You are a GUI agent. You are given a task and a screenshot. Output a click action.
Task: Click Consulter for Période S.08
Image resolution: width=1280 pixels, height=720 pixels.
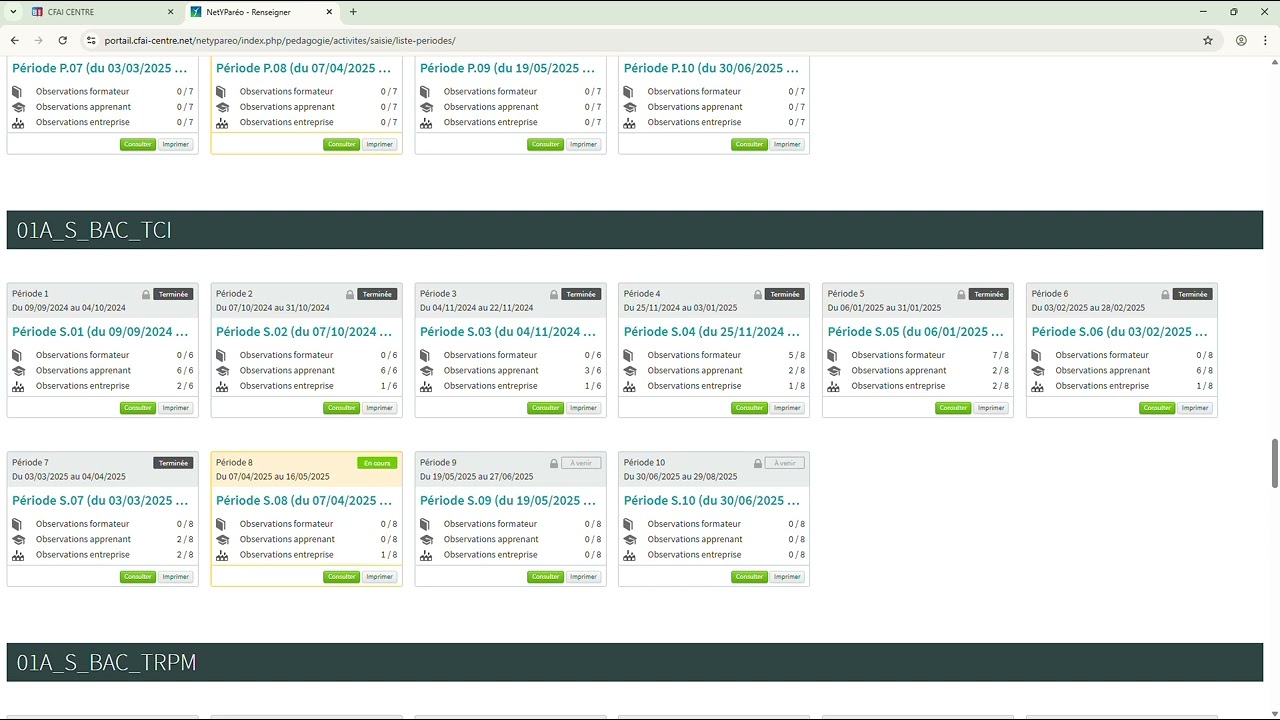tap(342, 577)
